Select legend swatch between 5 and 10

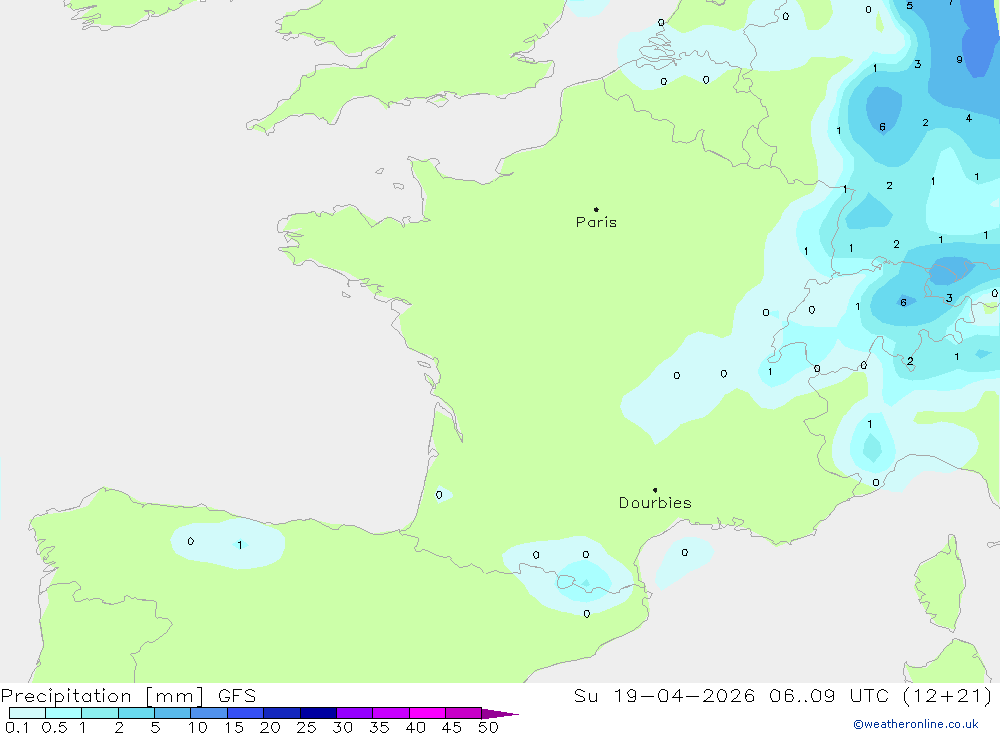click(172, 713)
